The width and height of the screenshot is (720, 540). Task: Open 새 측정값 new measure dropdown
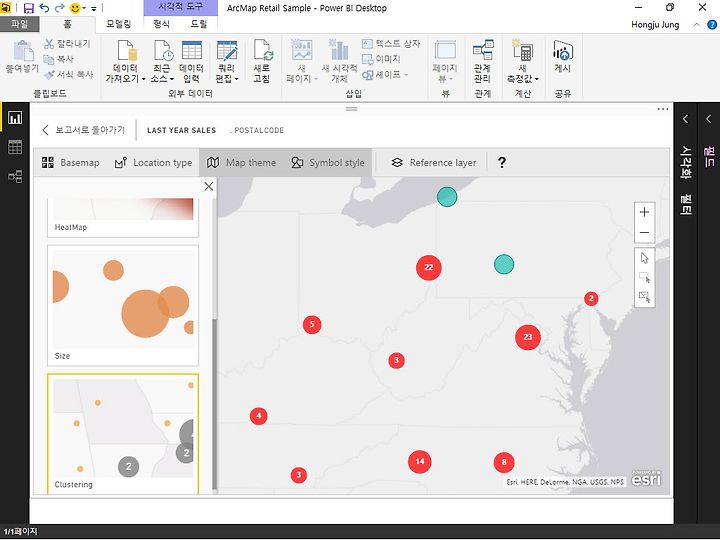tap(523, 61)
